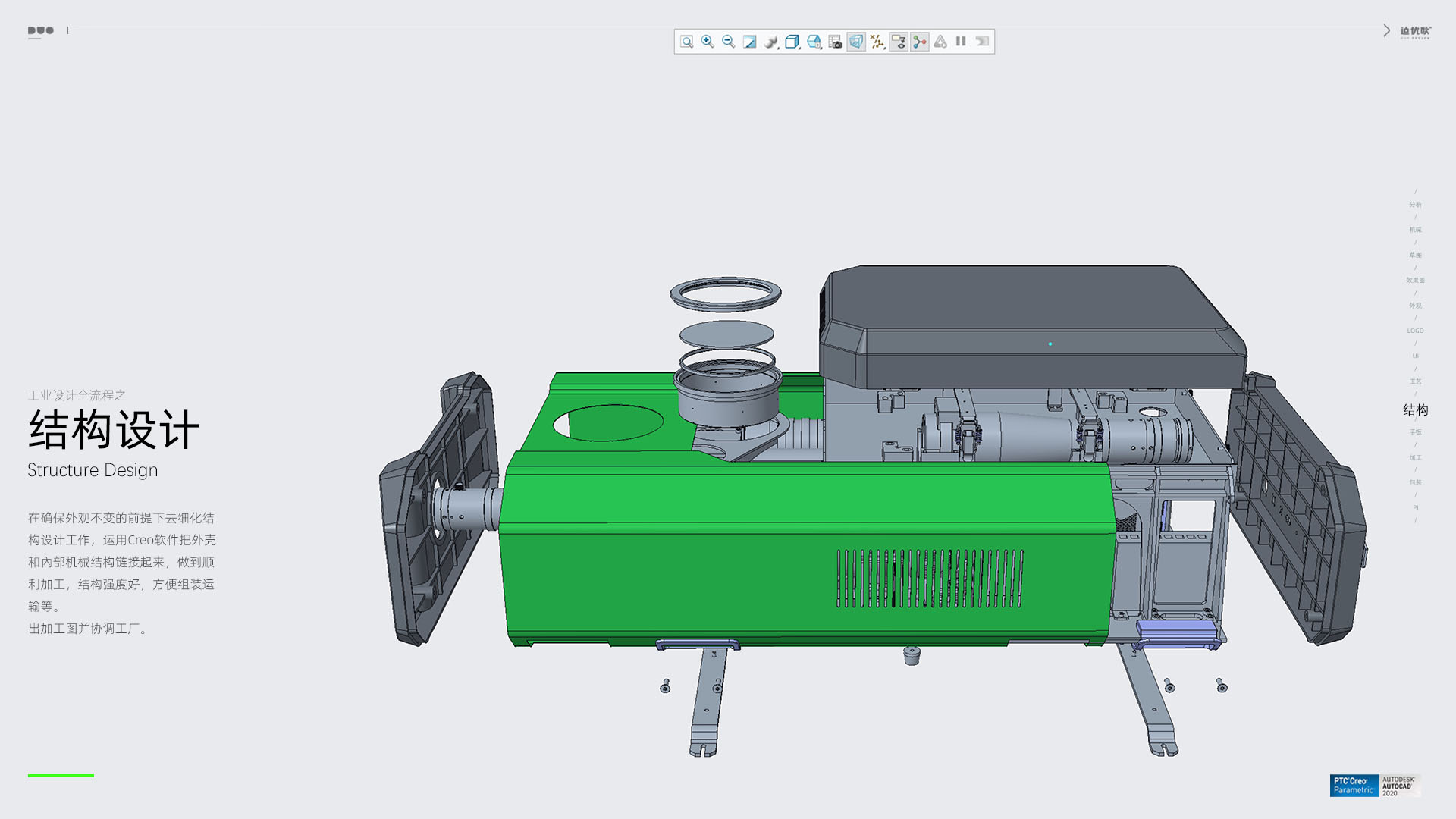Click the DUO logo at top left

tap(41, 31)
